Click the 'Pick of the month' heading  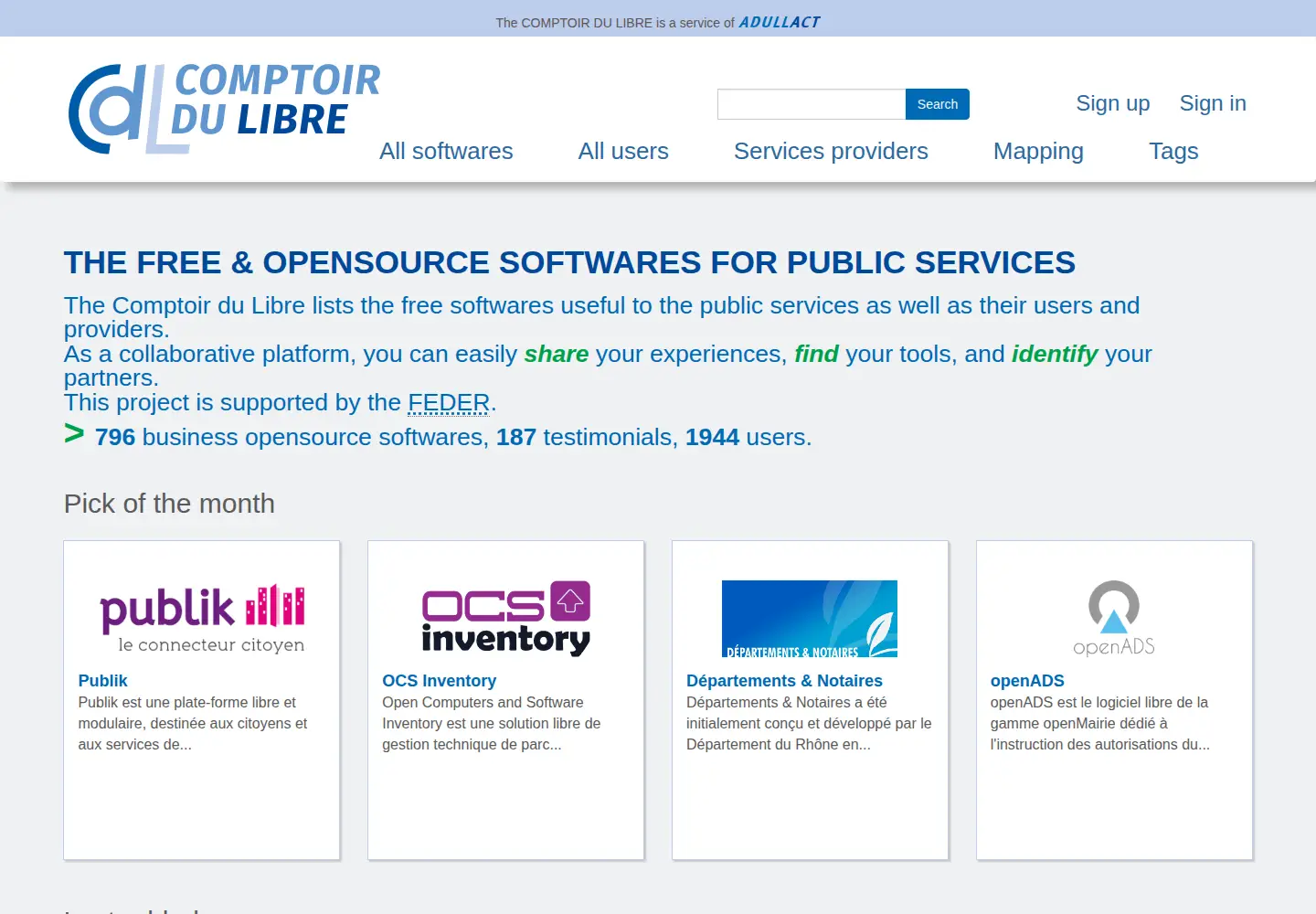pos(169,504)
